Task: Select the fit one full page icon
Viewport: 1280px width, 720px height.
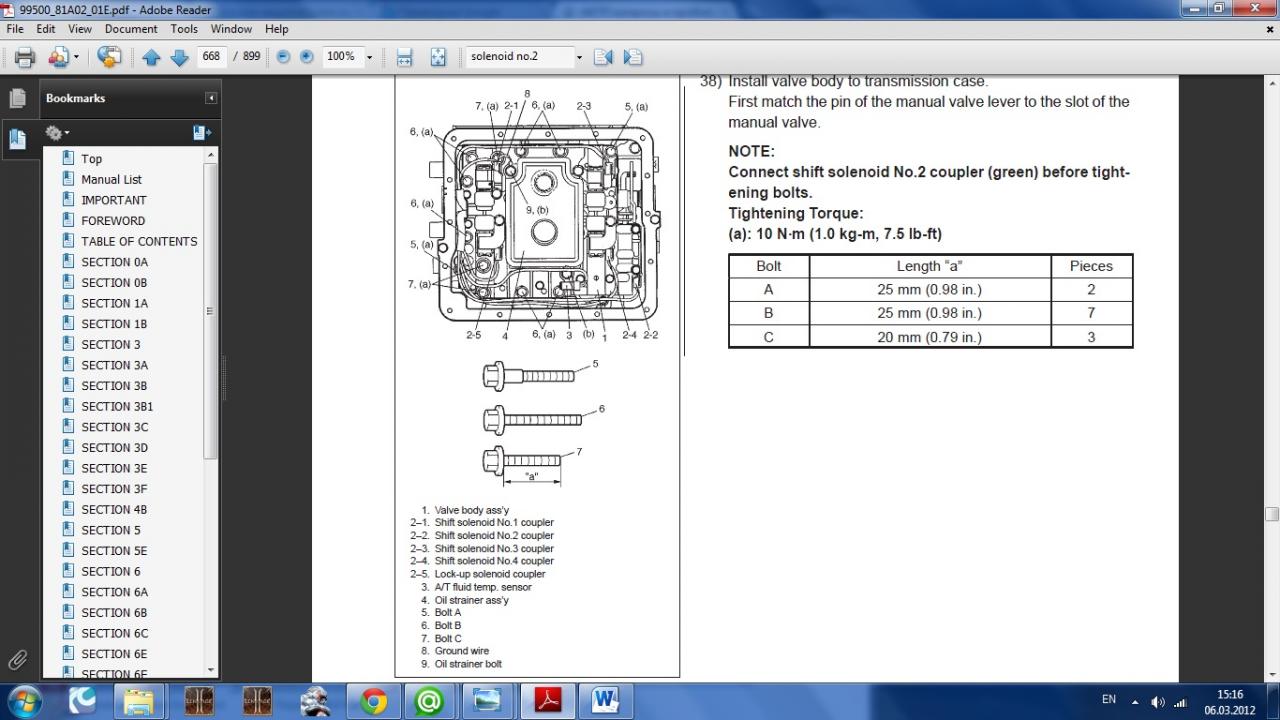Action: point(438,57)
